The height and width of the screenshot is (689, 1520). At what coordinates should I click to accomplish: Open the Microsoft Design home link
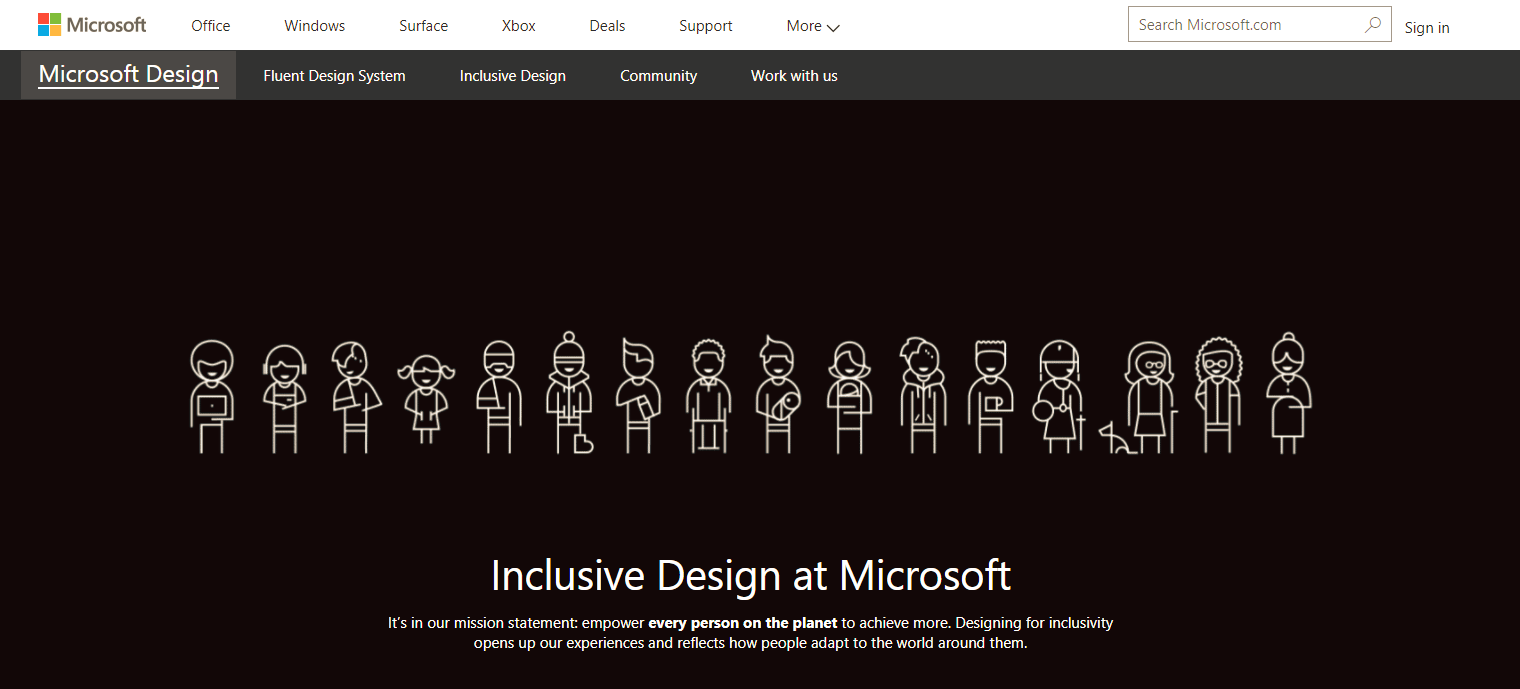128,75
